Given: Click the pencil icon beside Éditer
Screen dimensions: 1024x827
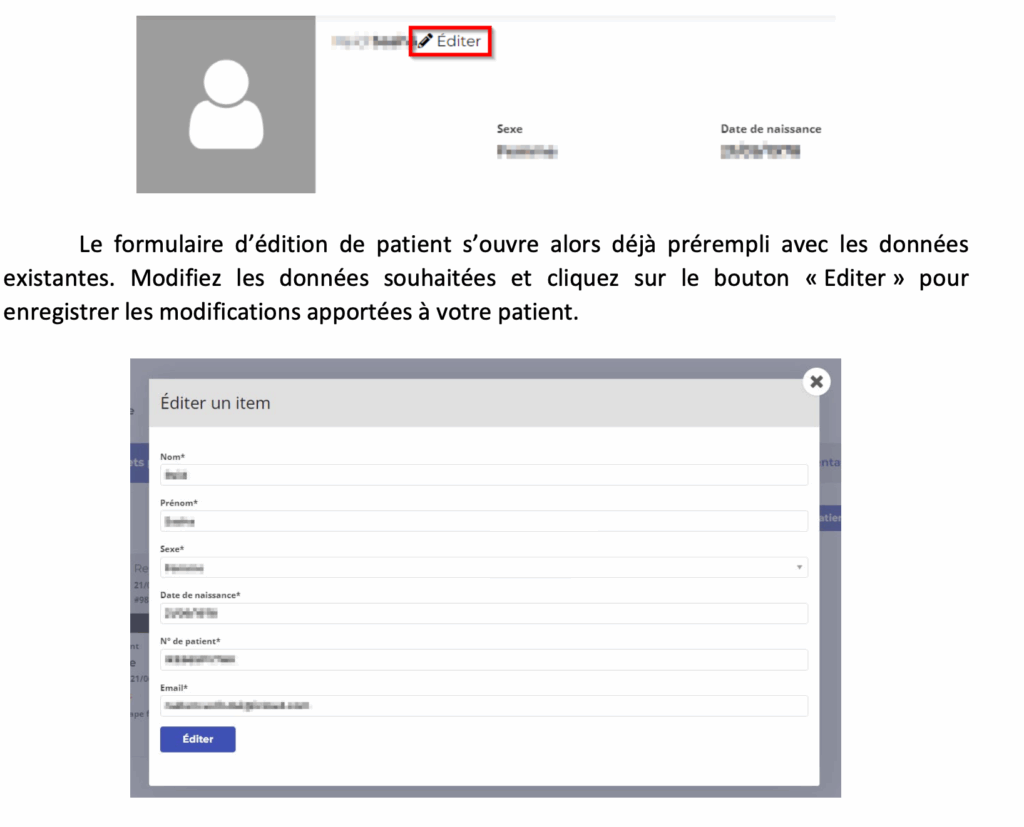Looking at the screenshot, I should (x=425, y=41).
